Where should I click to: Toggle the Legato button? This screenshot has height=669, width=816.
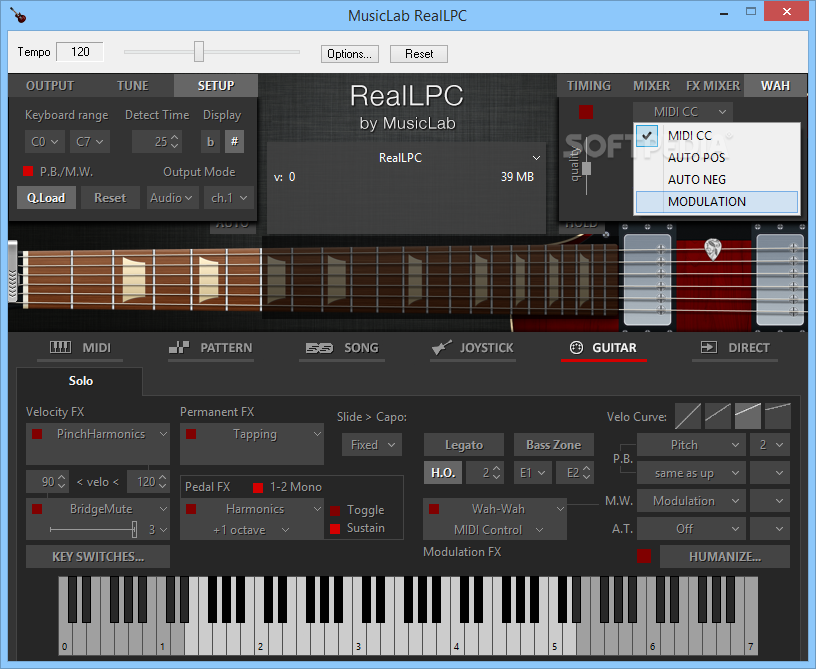[x=464, y=445]
